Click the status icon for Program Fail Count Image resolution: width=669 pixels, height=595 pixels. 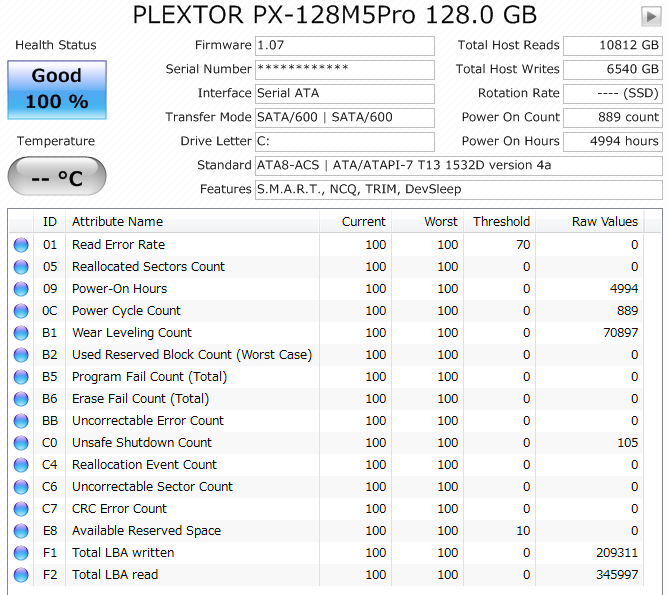(x=21, y=377)
